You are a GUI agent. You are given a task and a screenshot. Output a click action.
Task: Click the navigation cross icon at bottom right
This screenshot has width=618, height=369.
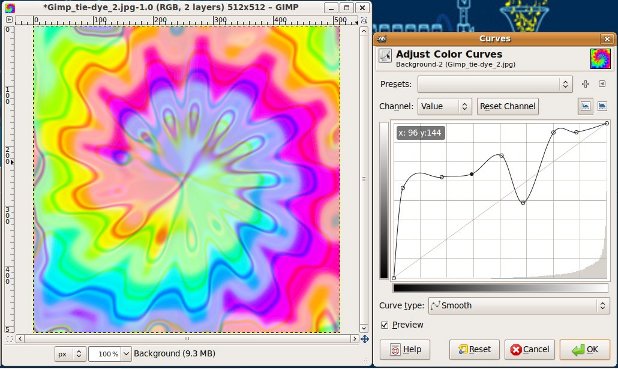point(365,339)
